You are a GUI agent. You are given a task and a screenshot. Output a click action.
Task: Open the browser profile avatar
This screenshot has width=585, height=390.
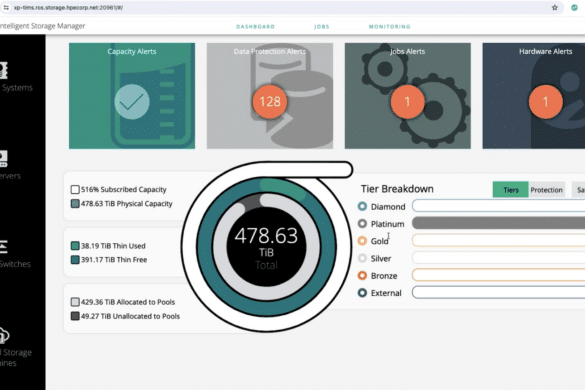click(x=575, y=7)
